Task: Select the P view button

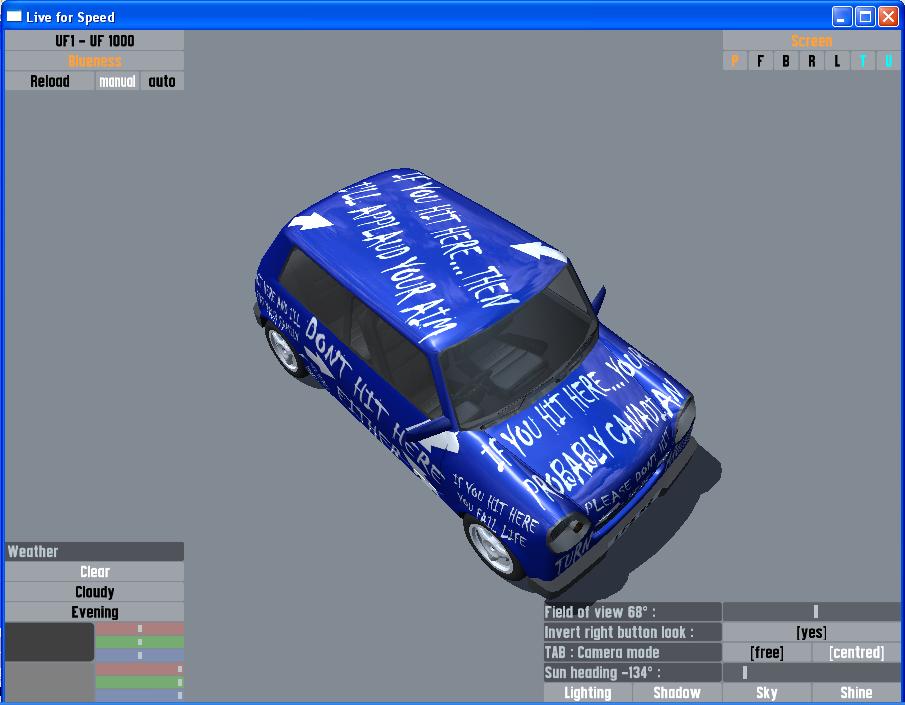Action: pos(735,61)
